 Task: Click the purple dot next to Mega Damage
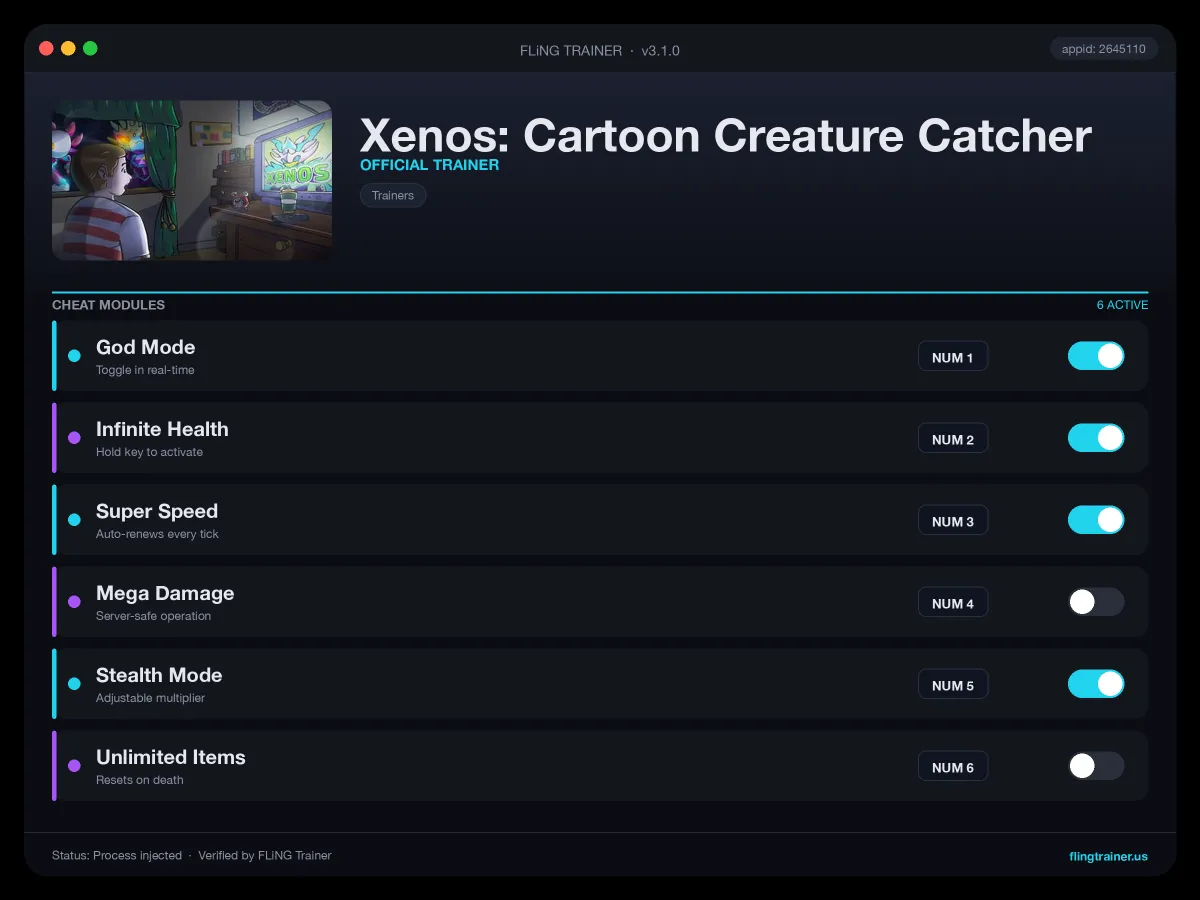pos(74,602)
